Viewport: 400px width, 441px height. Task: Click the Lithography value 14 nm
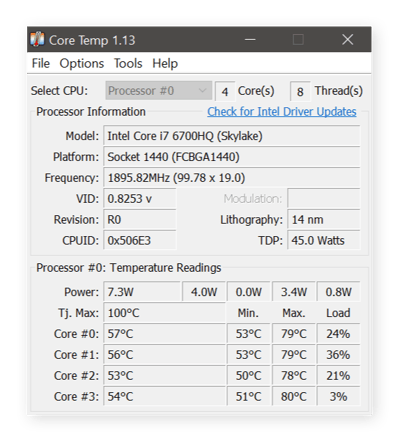click(324, 220)
